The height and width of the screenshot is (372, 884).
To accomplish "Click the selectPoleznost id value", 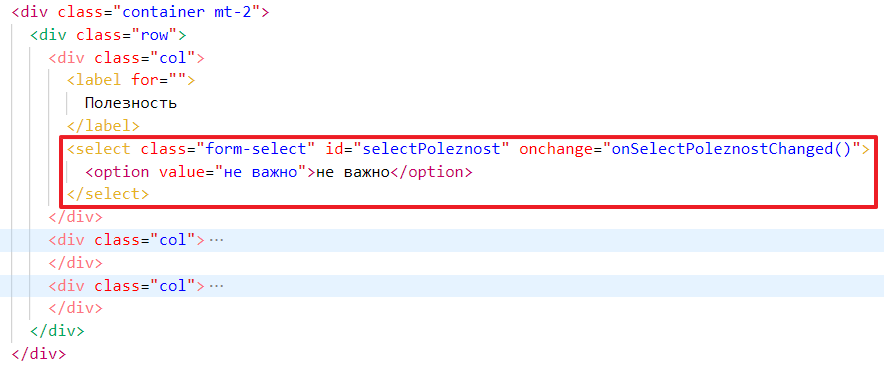I will point(431,149).
